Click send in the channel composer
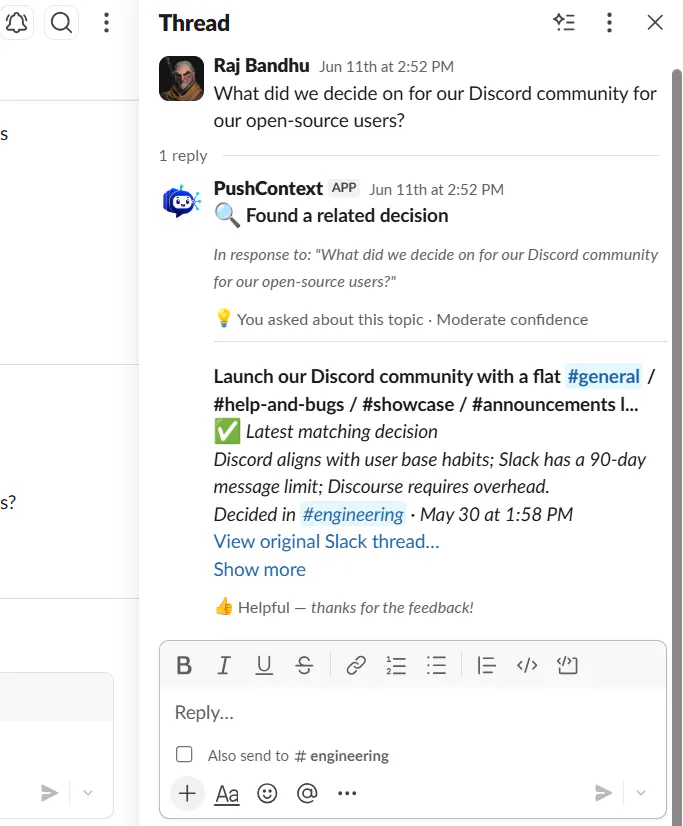683x826 pixels. tap(49, 793)
